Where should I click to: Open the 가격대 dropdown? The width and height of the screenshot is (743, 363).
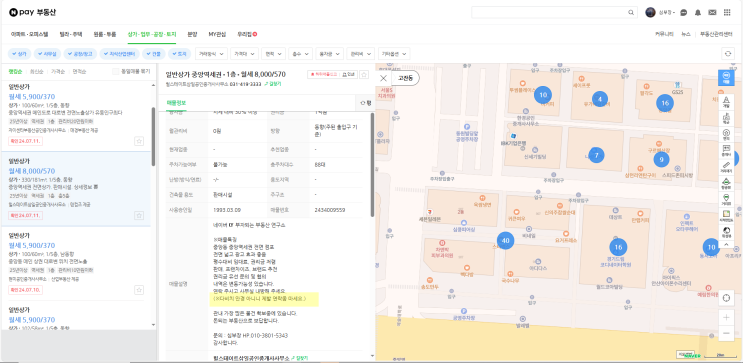tap(244, 54)
